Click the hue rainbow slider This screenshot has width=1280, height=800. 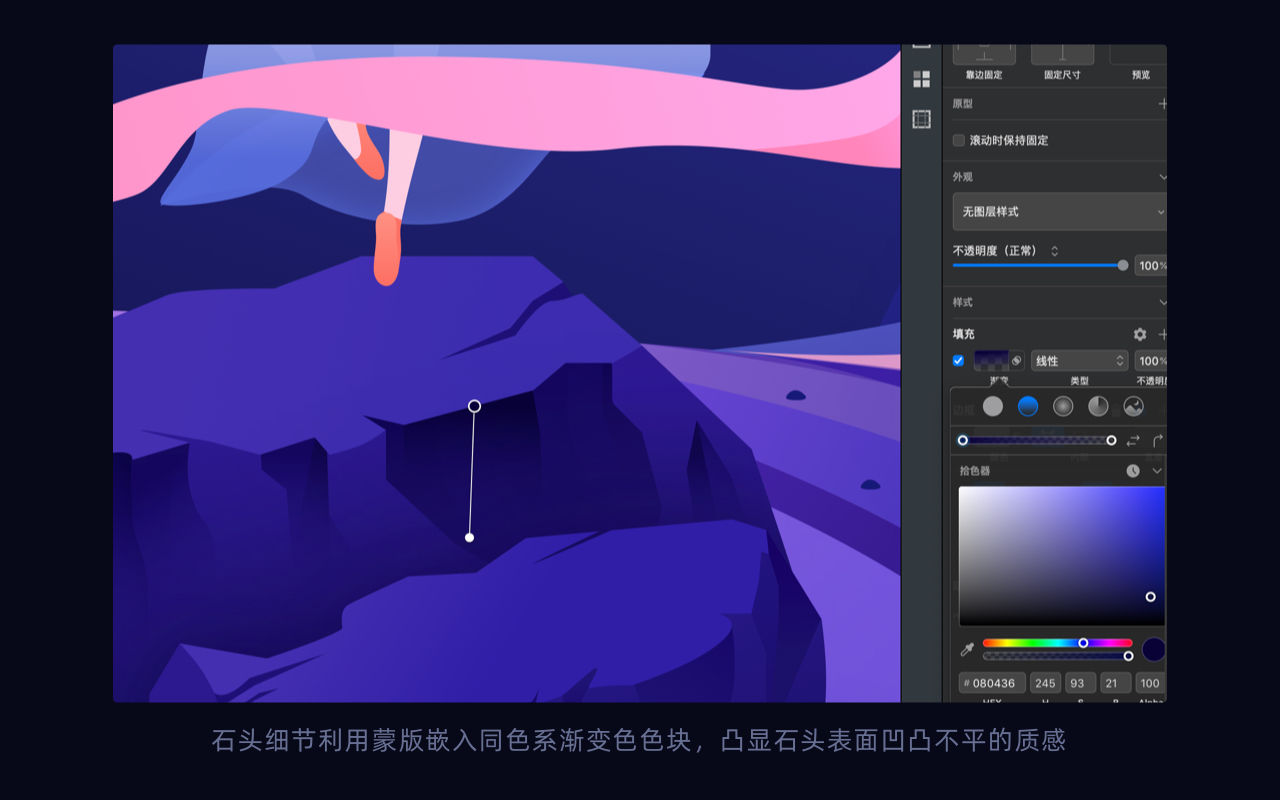pyautogui.click(x=1057, y=643)
